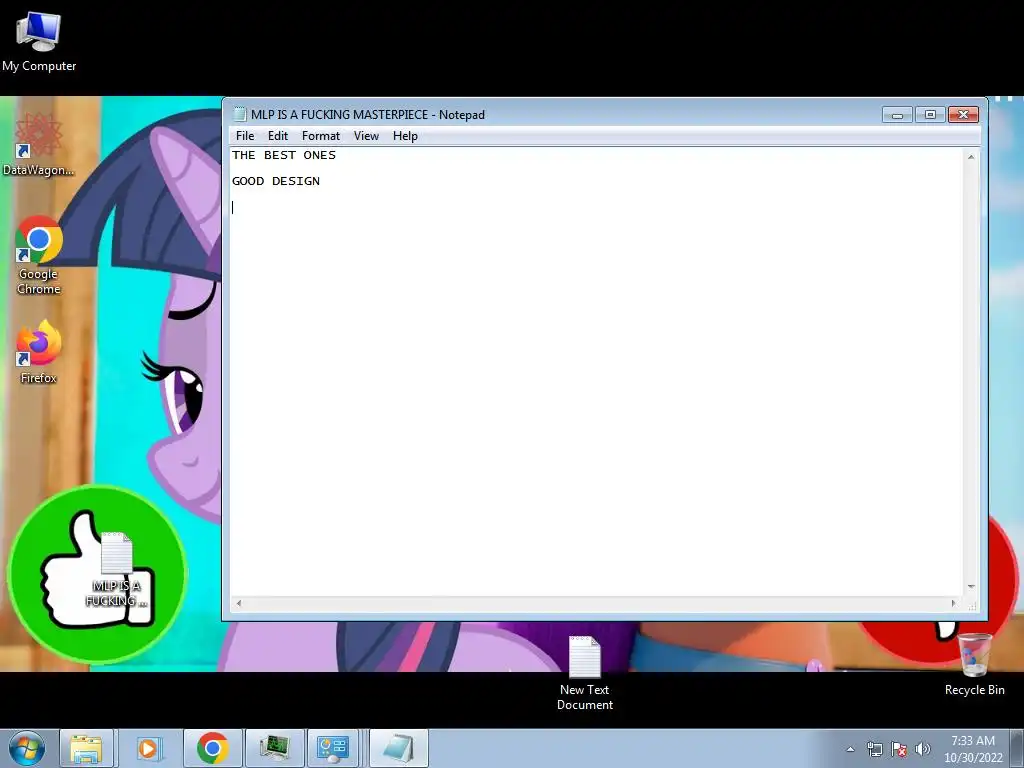Open the Windows Start button
The height and width of the screenshot is (768, 1024).
click(27, 748)
